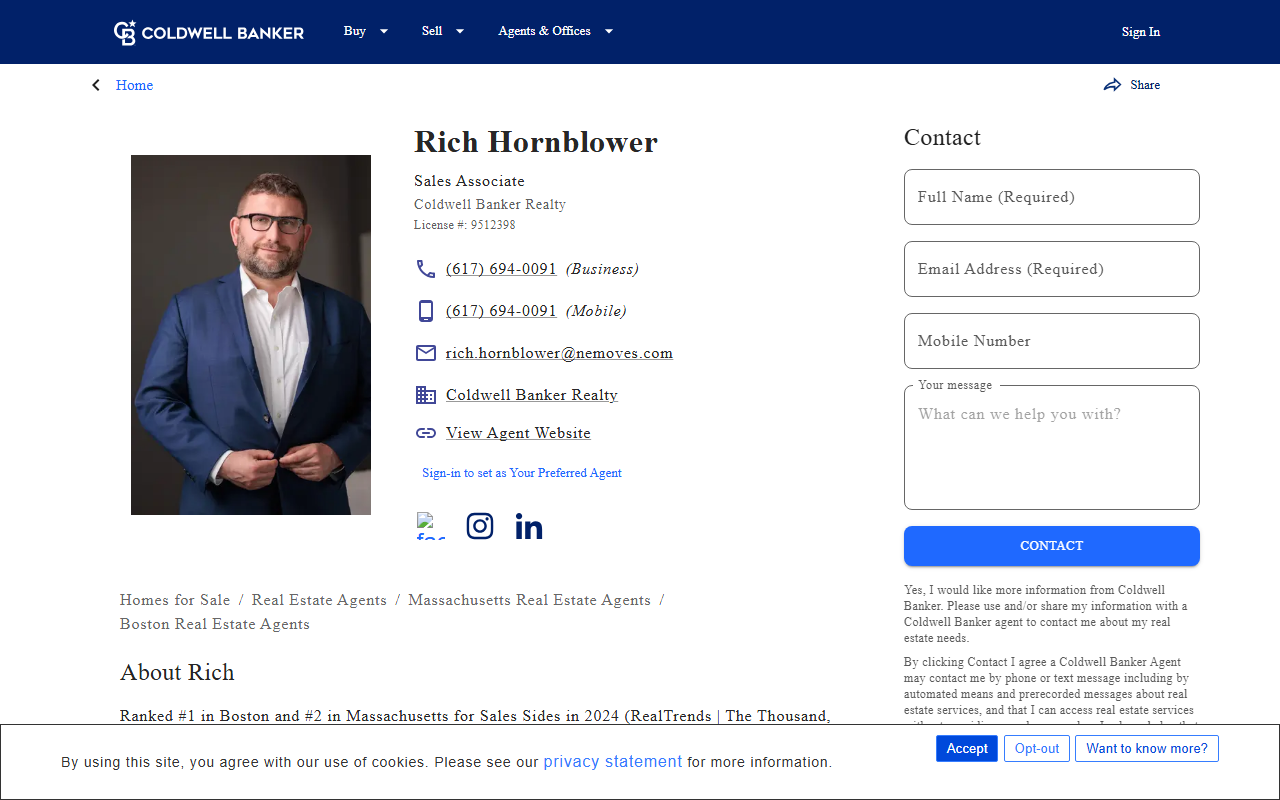
Task: Open View Agent Website link
Action: [518, 433]
